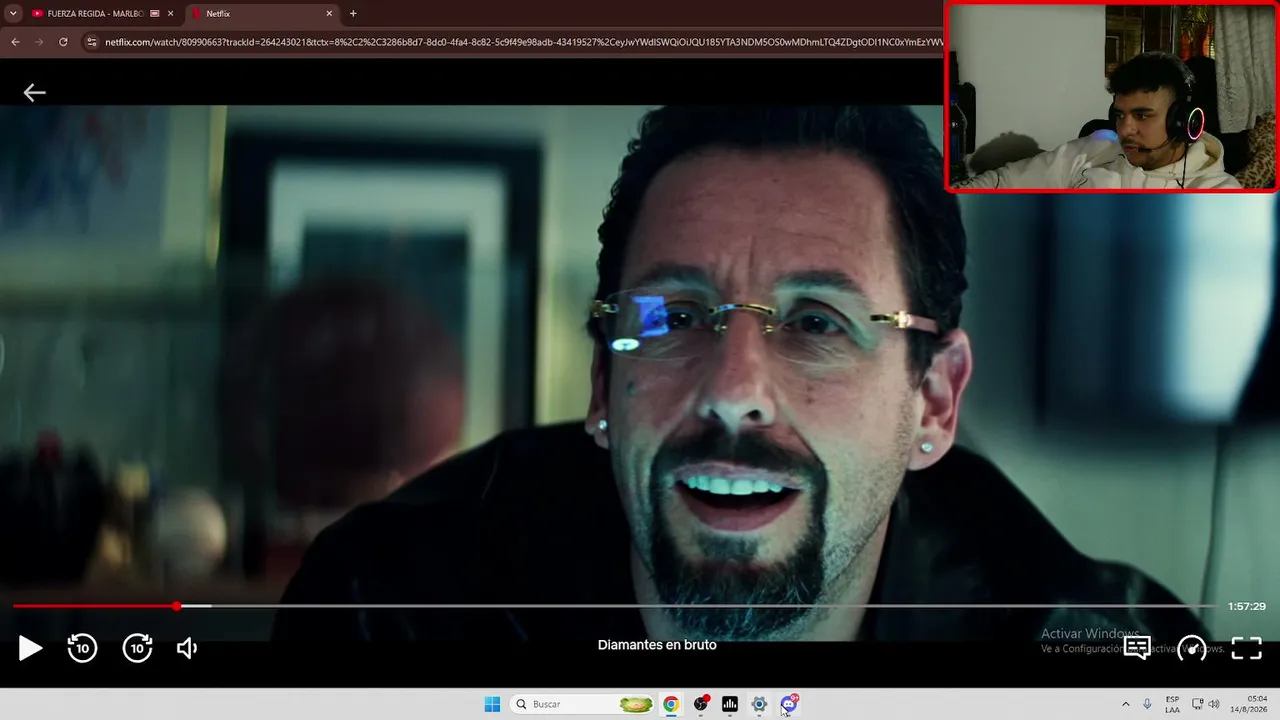Screen dimensions: 1280x720
Task: Click browser forward arrow
Action: pos(39,42)
